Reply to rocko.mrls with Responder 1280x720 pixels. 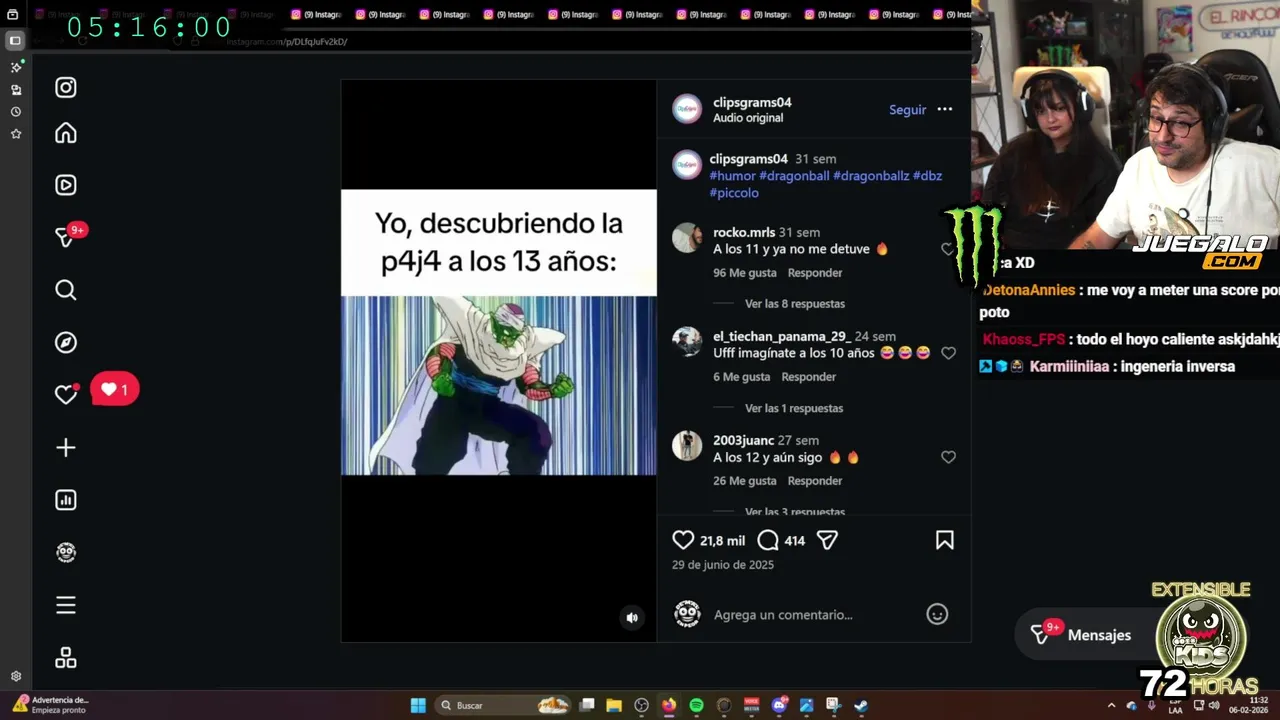point(815,273)
